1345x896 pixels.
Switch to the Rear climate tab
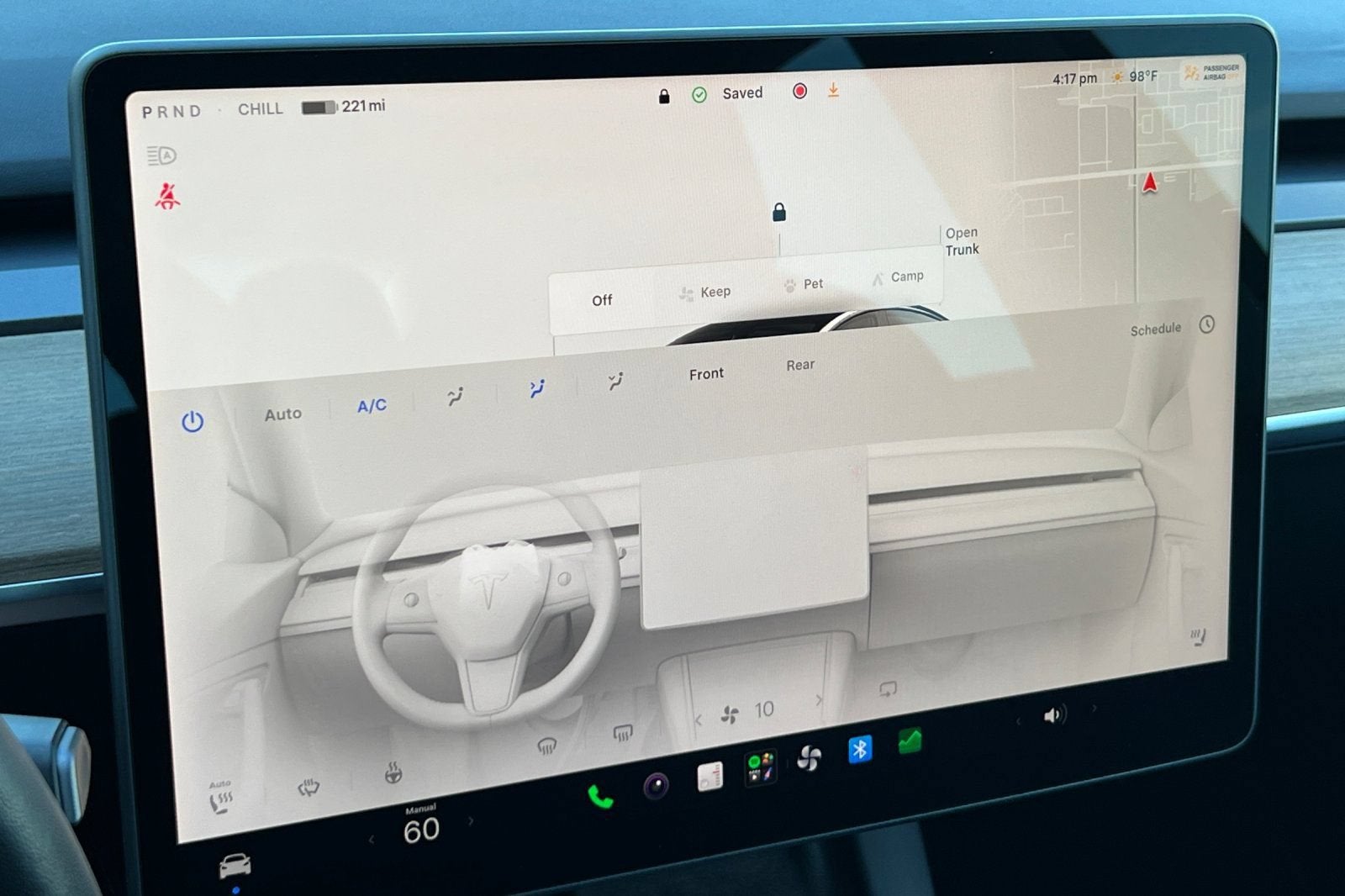[800, 365]
